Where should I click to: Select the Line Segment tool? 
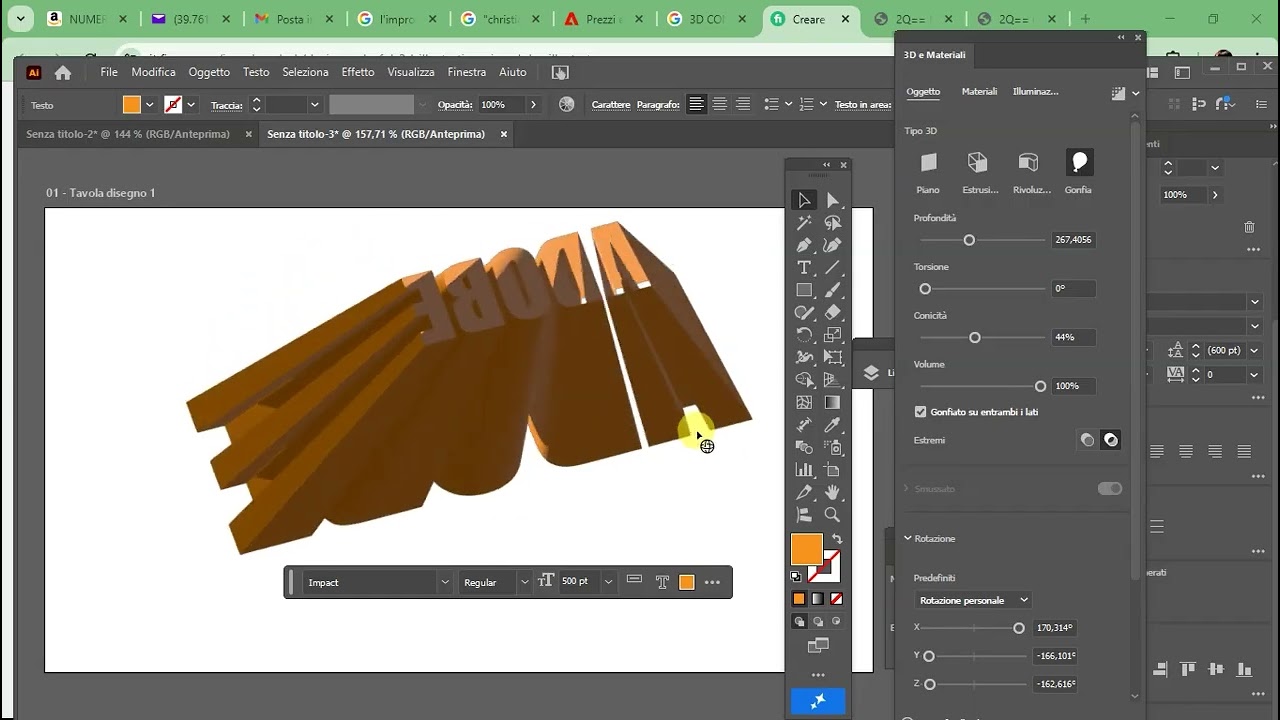pyautogui.click(x=832, y=268)
